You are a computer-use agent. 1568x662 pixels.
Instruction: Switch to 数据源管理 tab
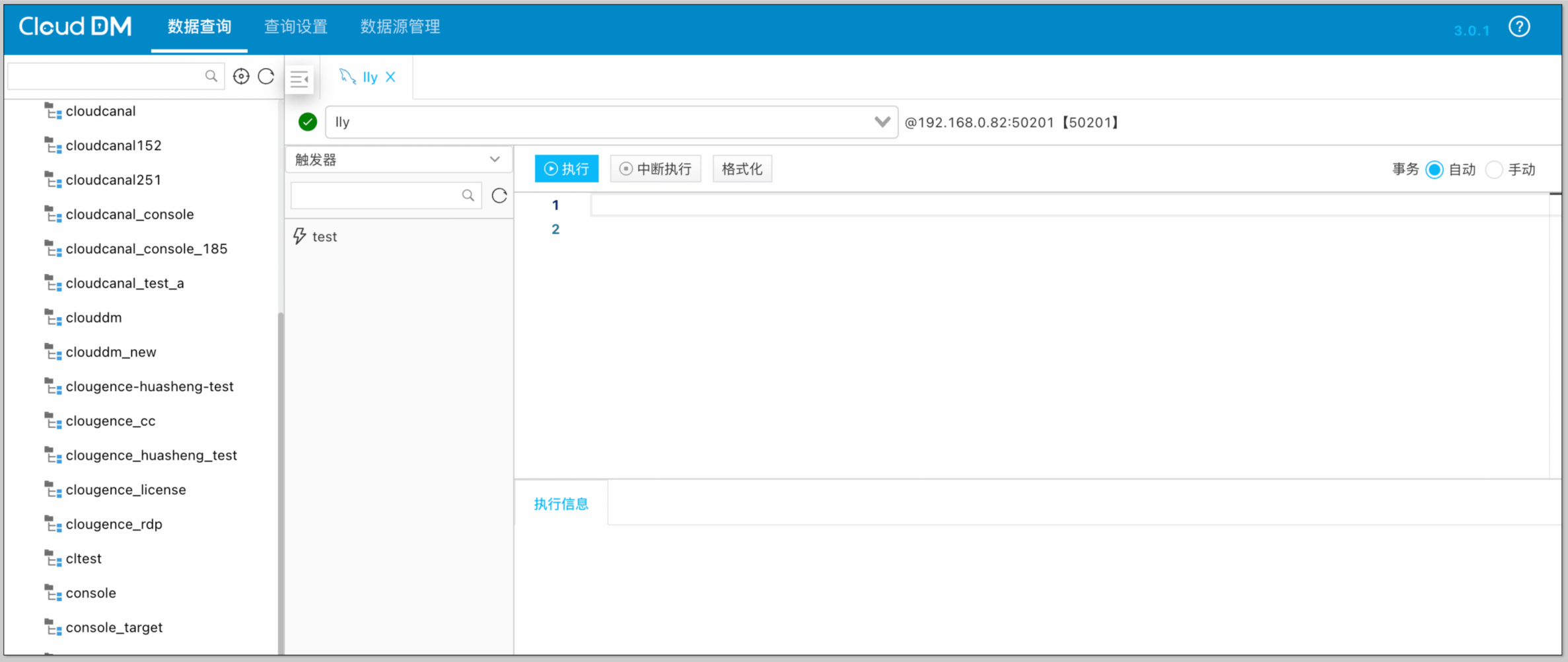[400, 27]
